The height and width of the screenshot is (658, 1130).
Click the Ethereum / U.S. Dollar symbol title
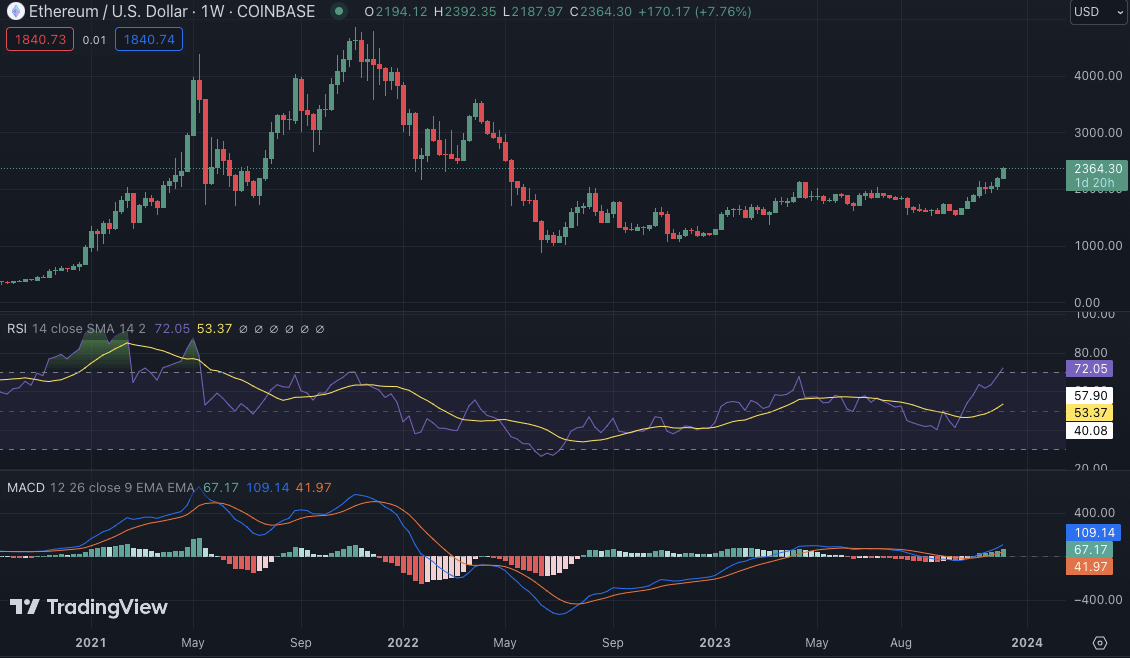tap(130, 12)
